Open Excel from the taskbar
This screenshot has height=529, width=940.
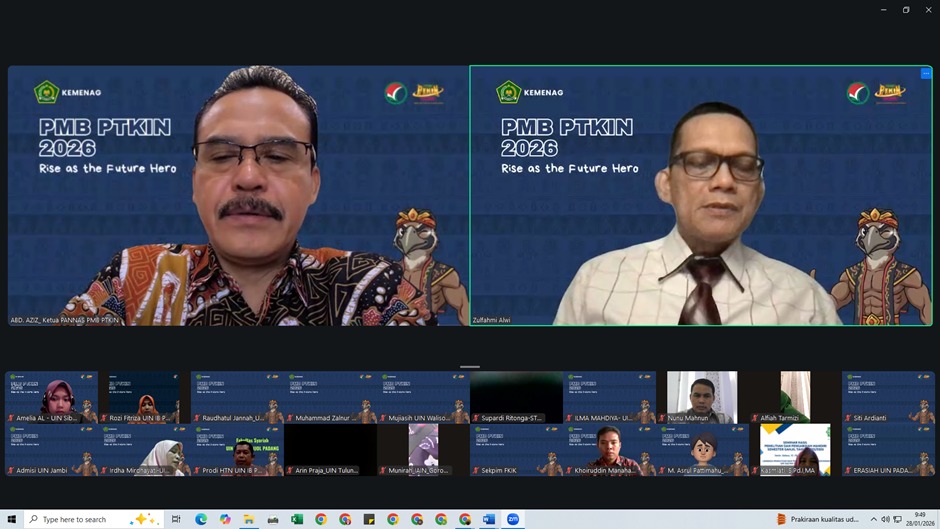[x=297, y=519]
